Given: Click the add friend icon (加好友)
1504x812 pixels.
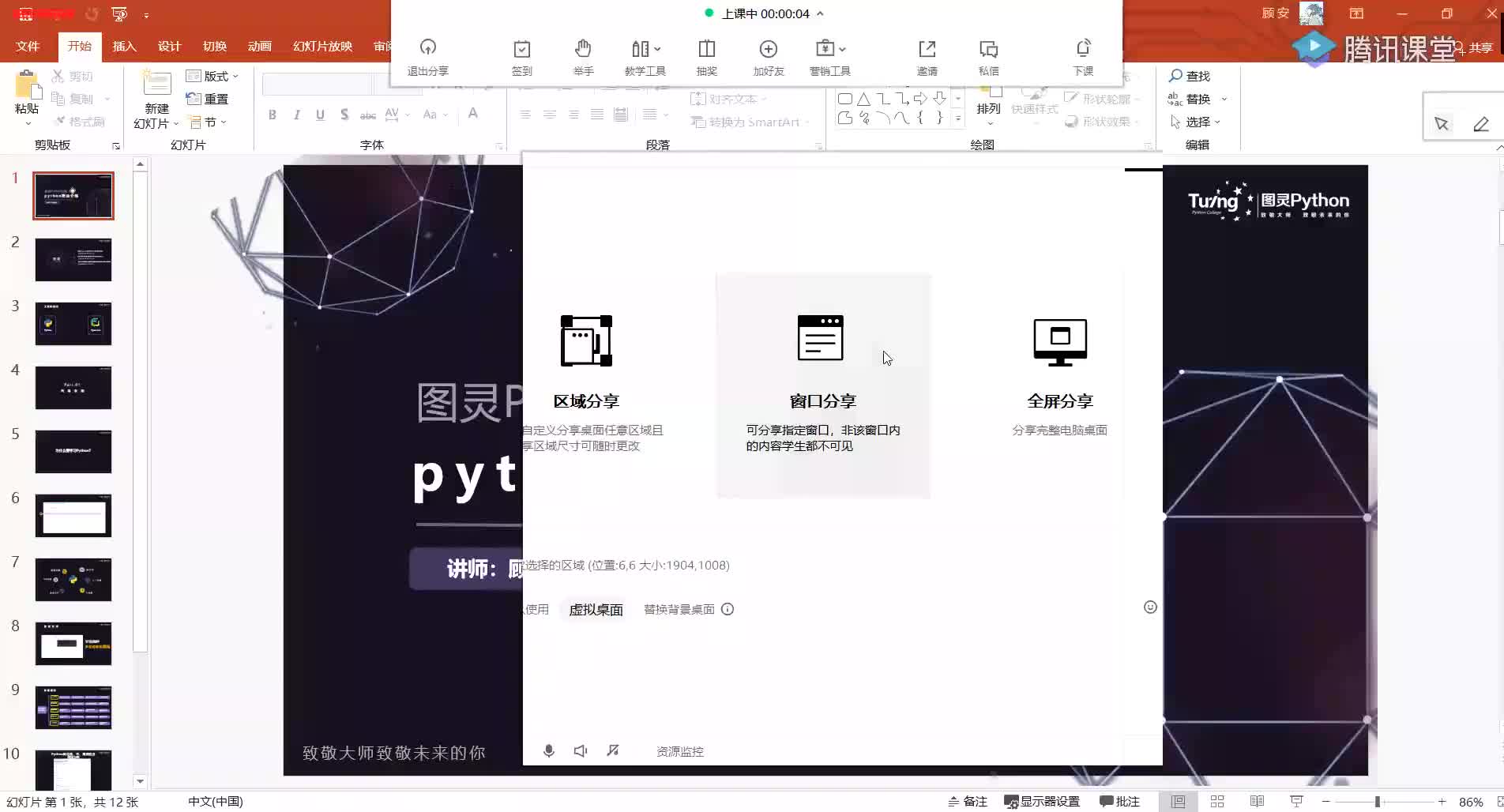Looking at the screenshot, I should 769,57.
